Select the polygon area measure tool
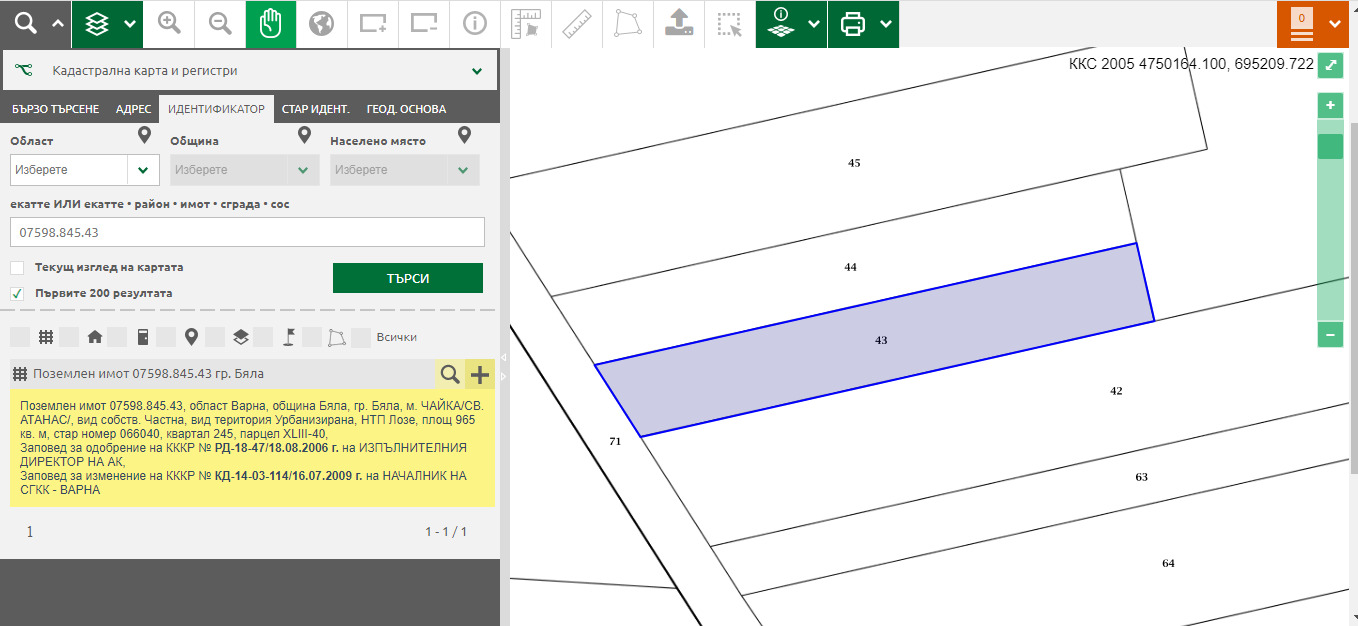1358x626 pixels. pyautogui.click(x=628, y=24)
